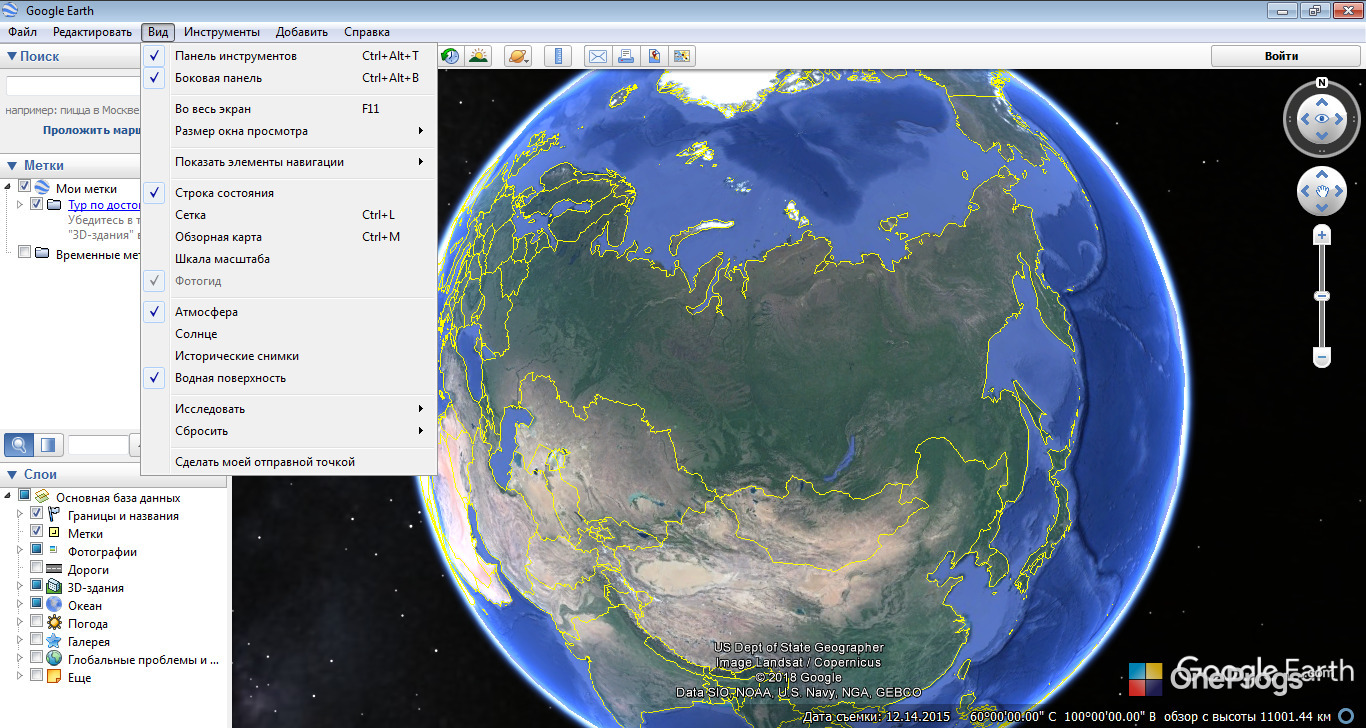The image size is (1366, 728).
Task: Click the email envelope icon
Action: [598, 56]
